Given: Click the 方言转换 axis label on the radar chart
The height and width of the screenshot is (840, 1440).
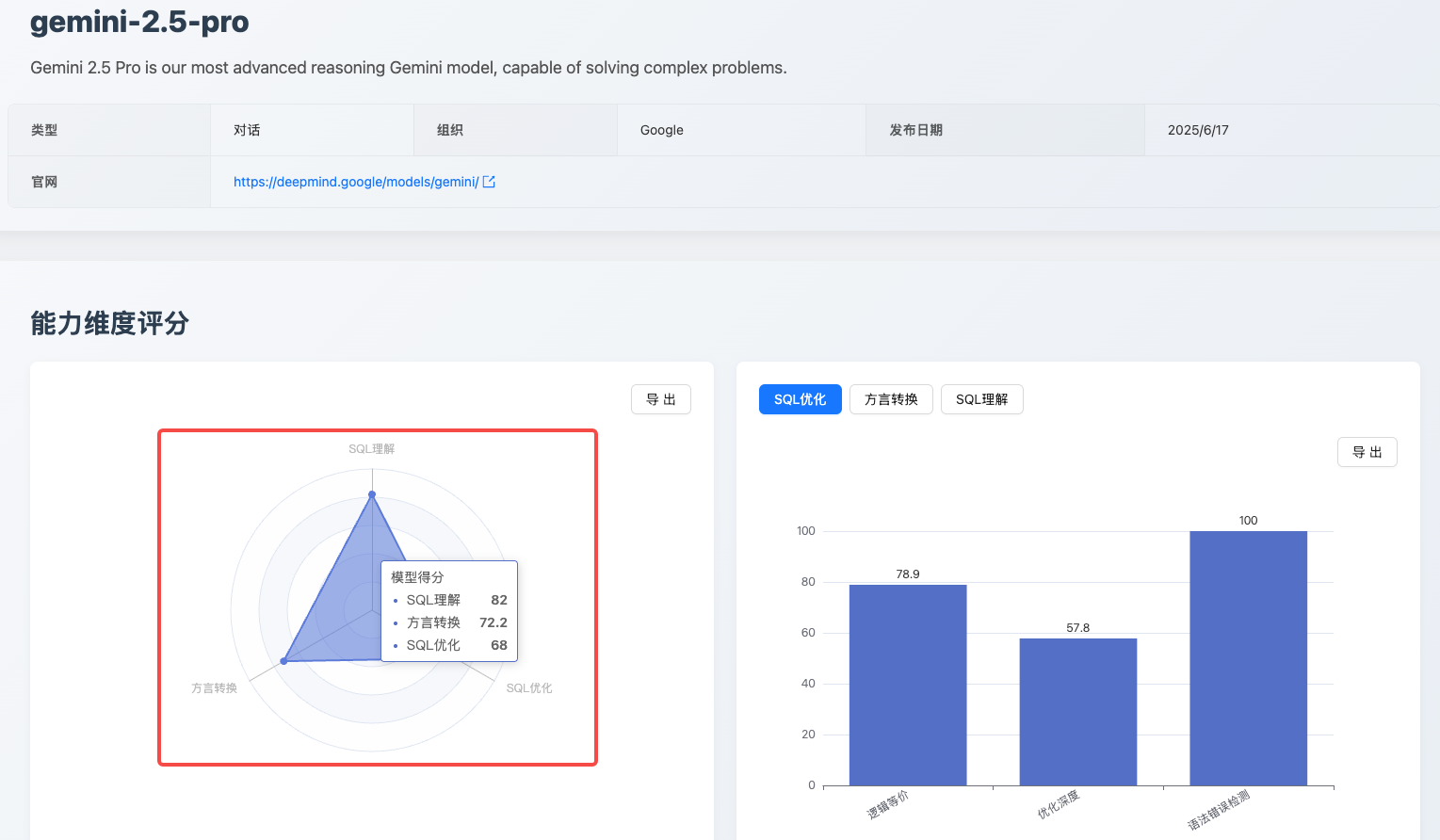Looking at the screenshot, I should pyautogui.click(x=214, y=688).
